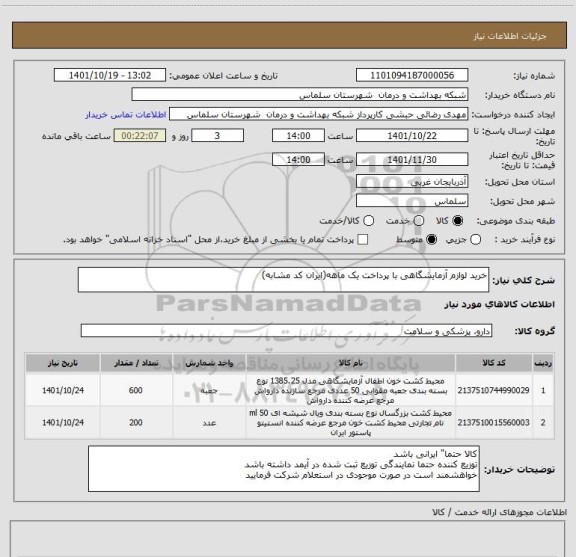The width and height of the screenshot is (576, 557).
Task: Click the شرح کلی نیاز description box
Action: [283, 280]
